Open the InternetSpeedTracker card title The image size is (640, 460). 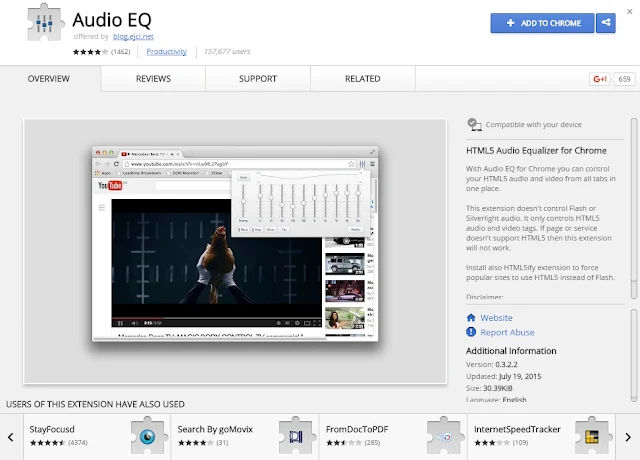(x=517, y=429)
